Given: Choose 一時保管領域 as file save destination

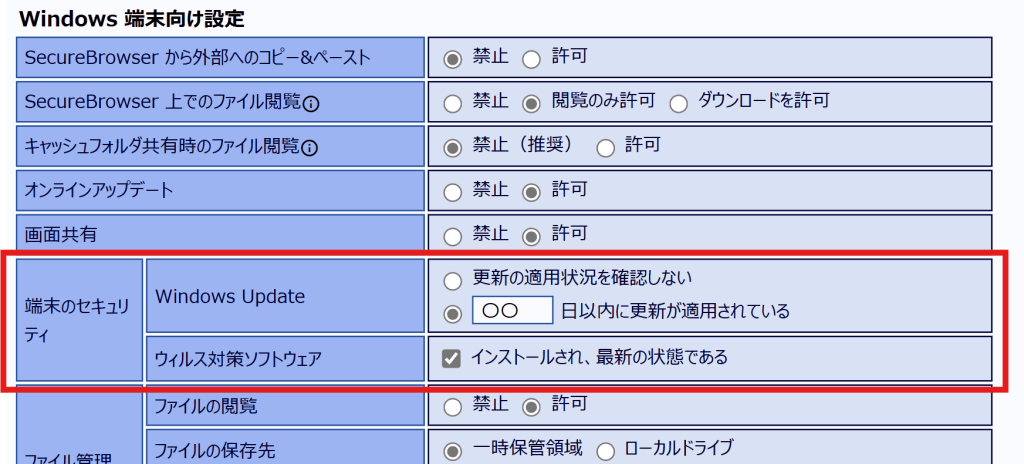Looking at the screenshot, I should pyautogui.click(x=453, y=450).
